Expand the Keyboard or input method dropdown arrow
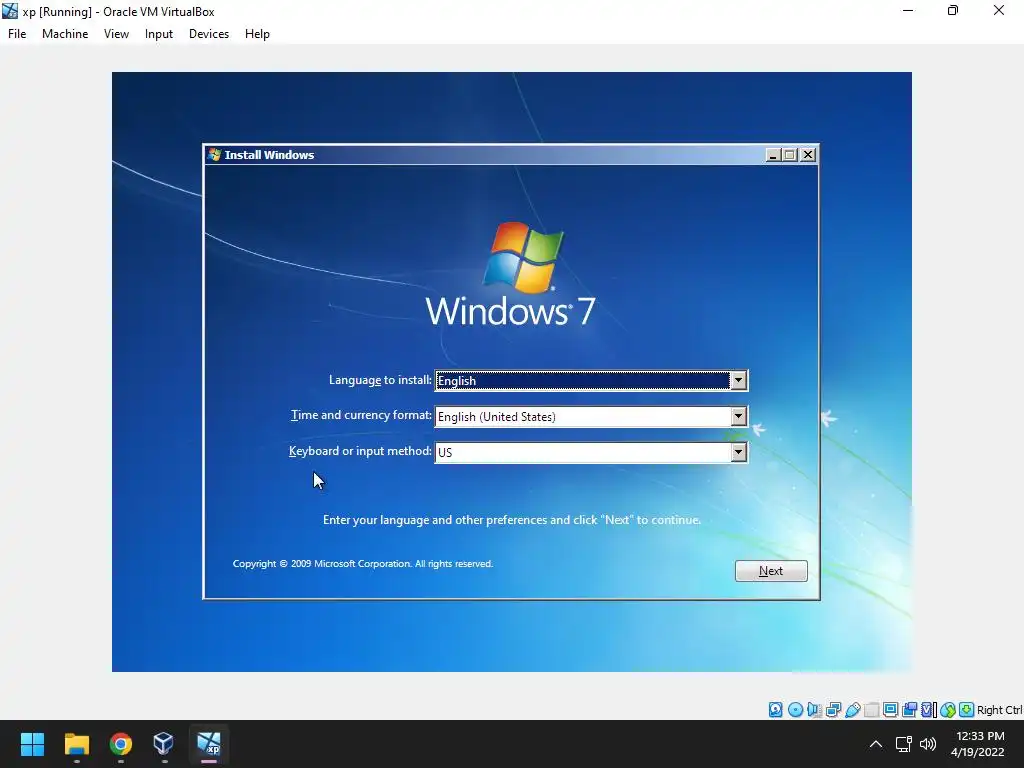The image size is (1024, 768). click(x=739, y=452)
